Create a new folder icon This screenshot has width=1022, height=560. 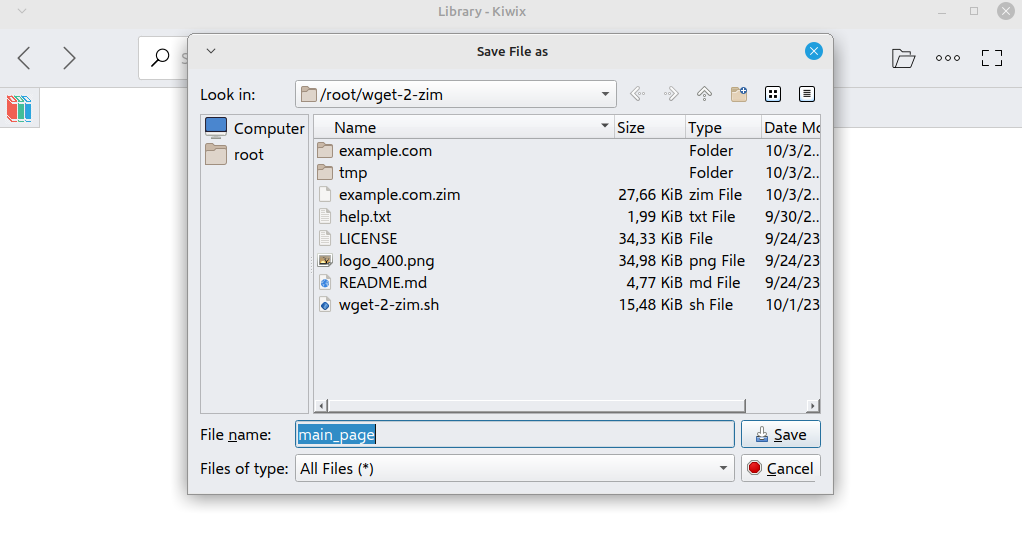738,94
